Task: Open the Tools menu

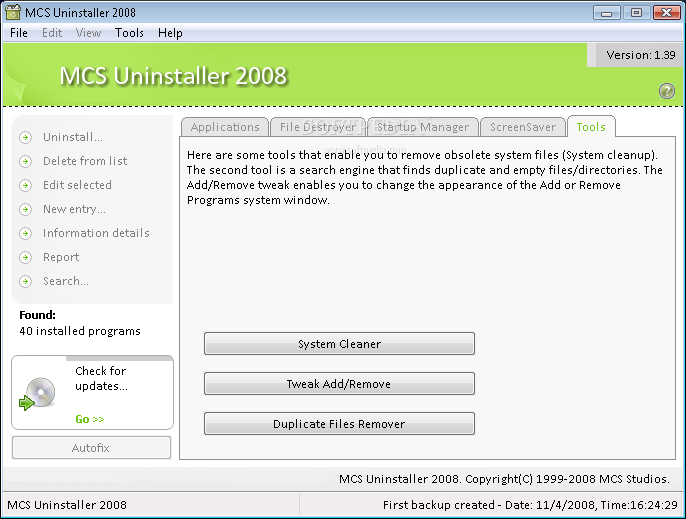Action: (x=130, y=33)
